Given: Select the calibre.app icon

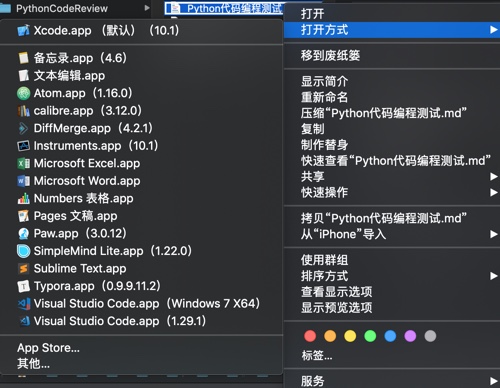Looking at the screenshot, I should coord(23,111).
